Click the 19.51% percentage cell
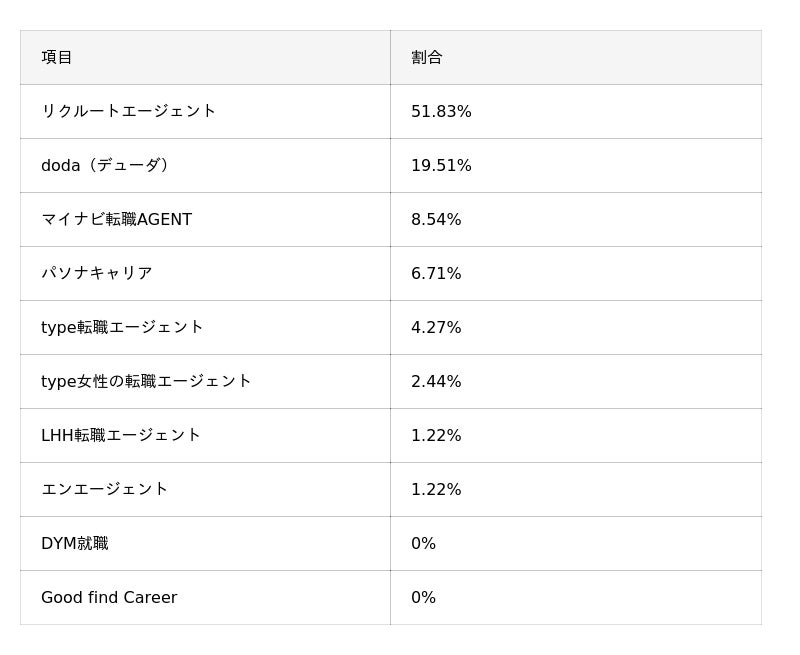 (441, 165)
